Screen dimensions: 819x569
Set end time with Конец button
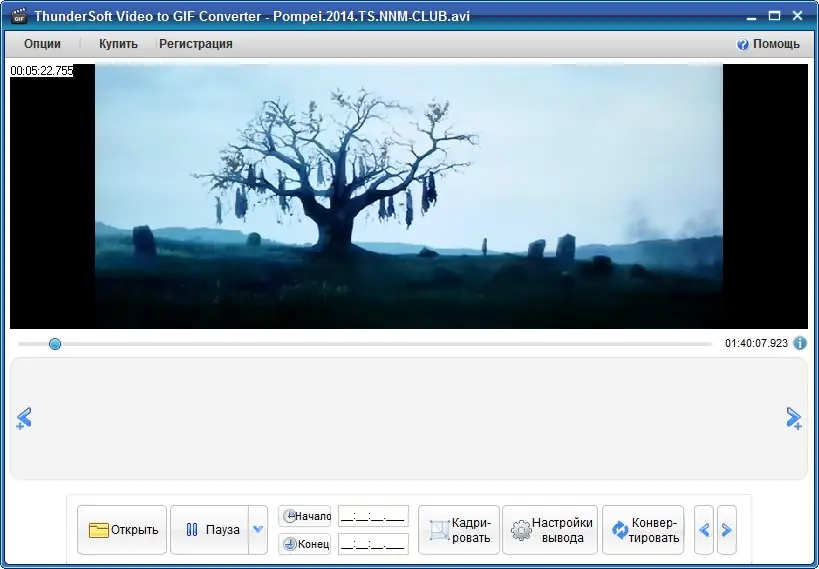click(x=305, y=544)
